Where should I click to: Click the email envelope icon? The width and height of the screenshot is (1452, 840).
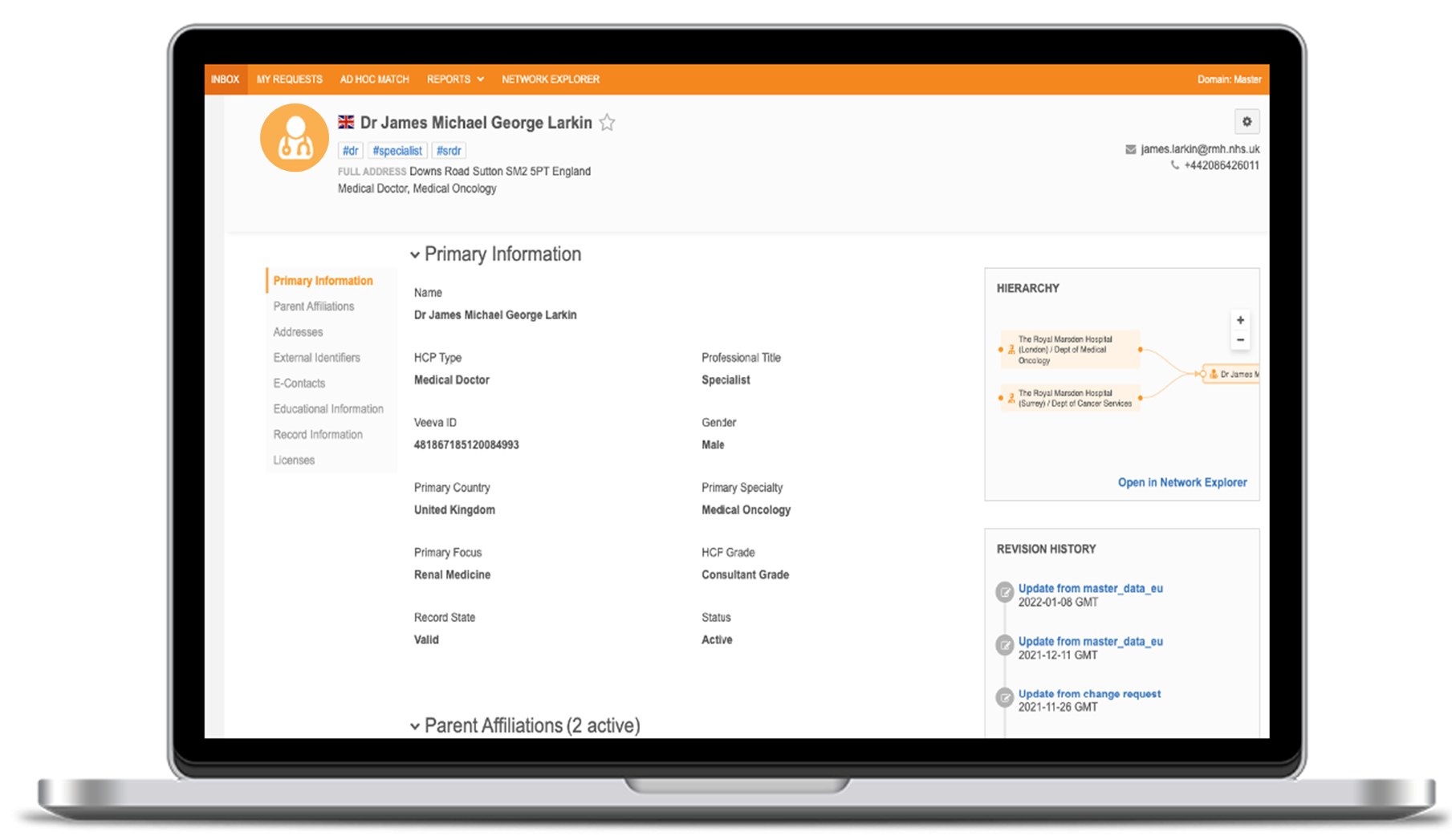(1130, 149)
